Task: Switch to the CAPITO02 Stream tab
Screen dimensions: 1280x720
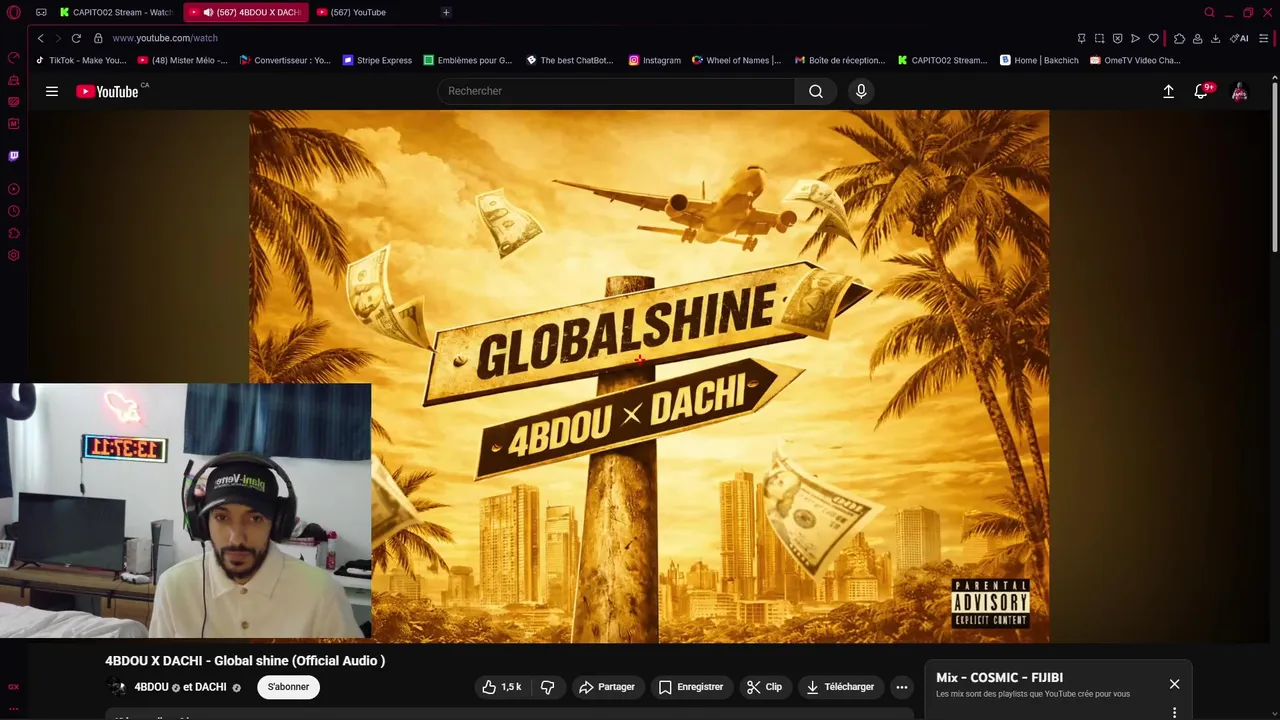Action: click(116, 12)
